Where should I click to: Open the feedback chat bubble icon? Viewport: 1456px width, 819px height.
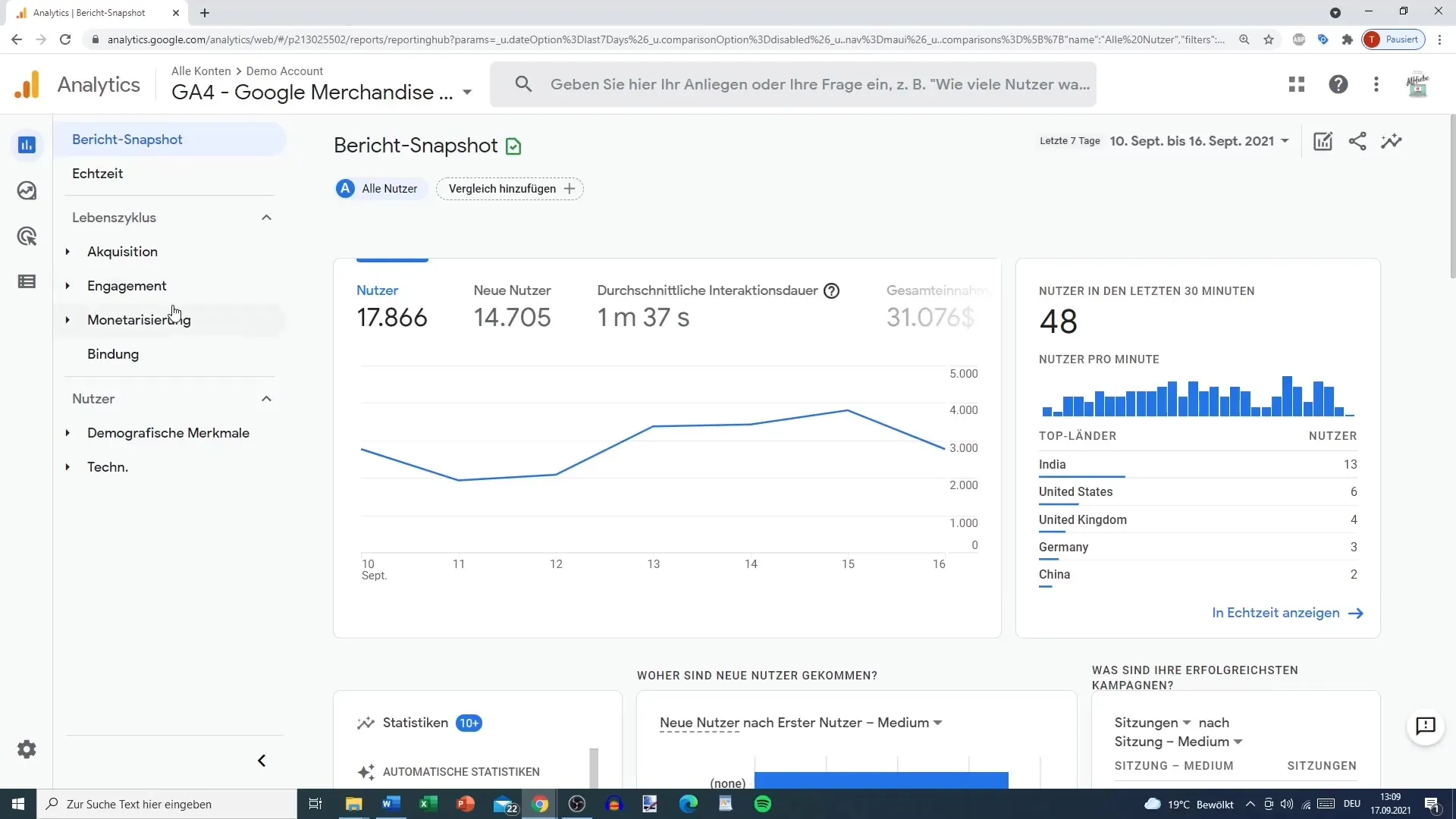[x=1426, y=726]
